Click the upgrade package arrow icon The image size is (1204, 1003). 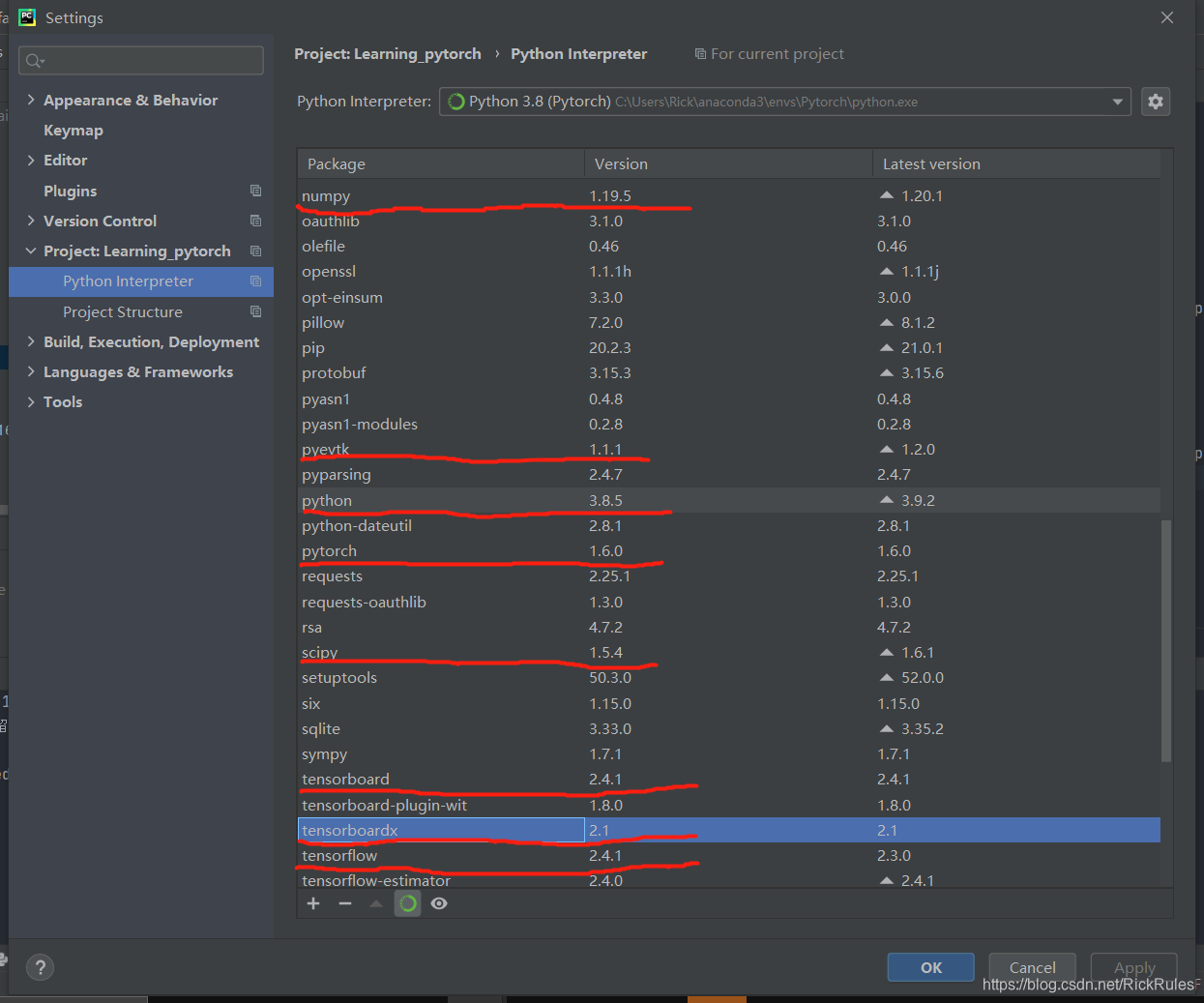[x=376, y=903]
